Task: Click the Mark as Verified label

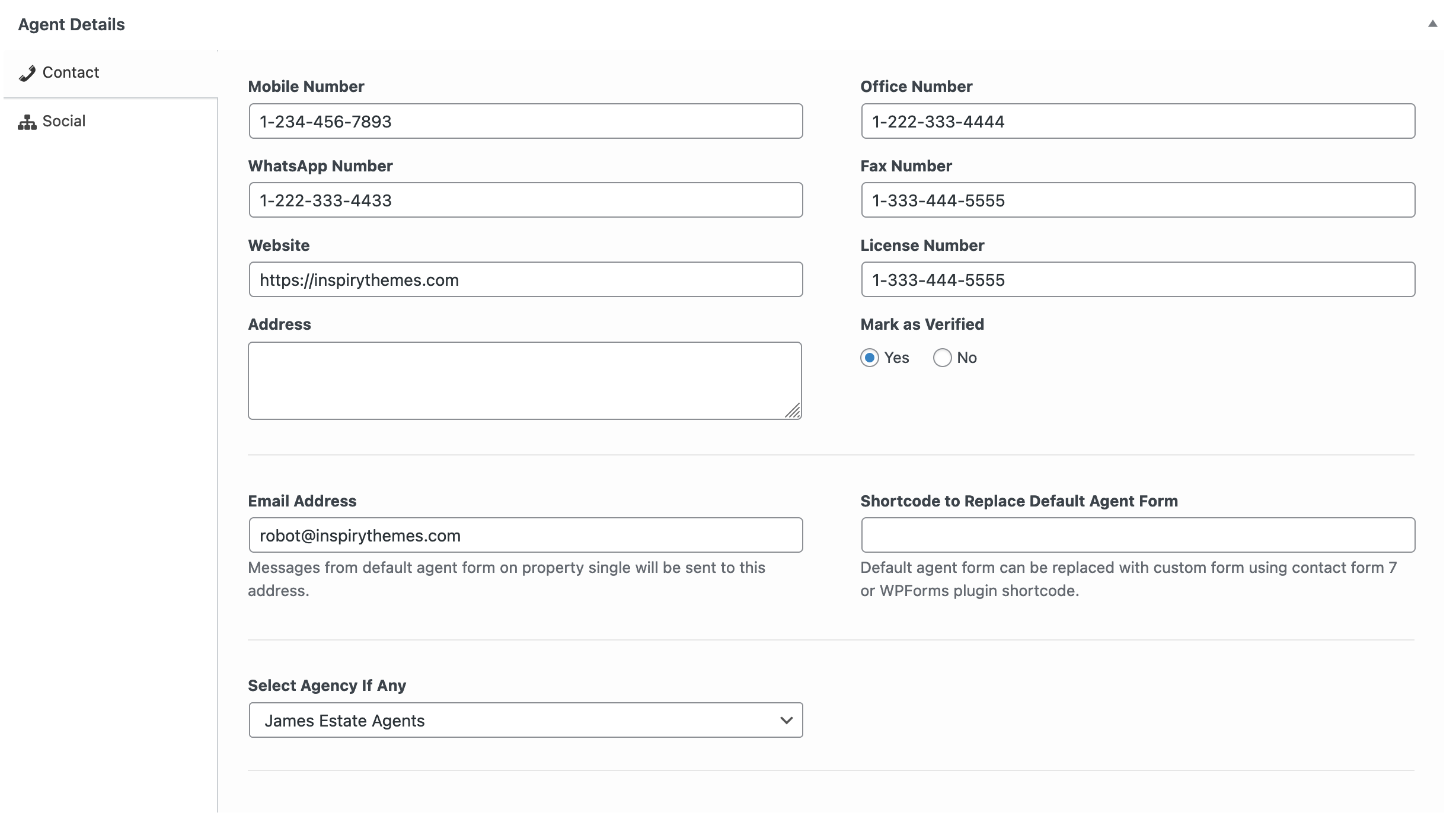Action: (x=922, y=324)
